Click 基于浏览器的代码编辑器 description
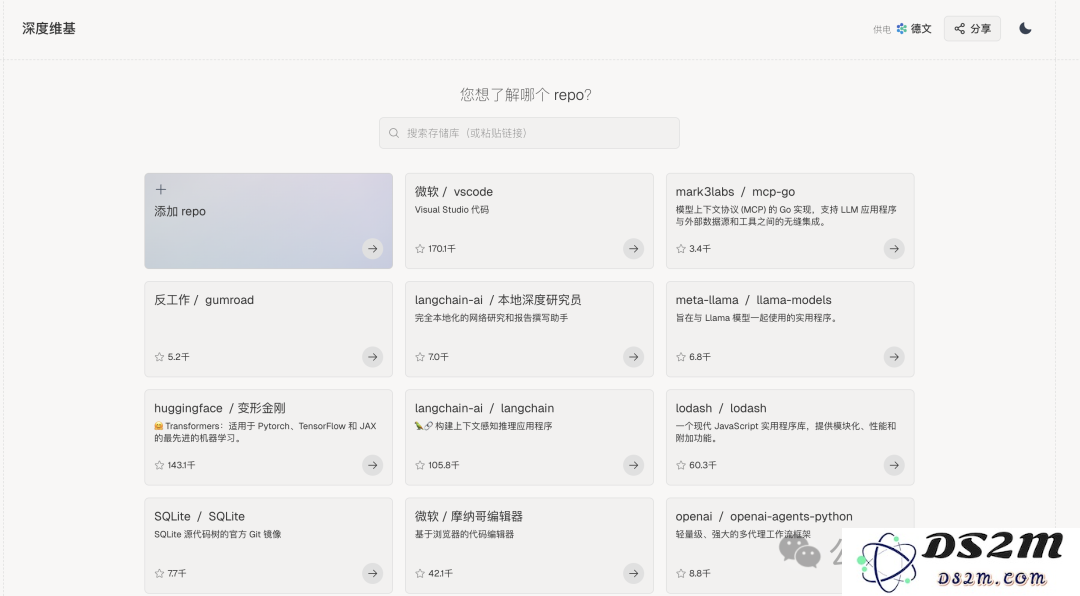1080x596 pixels. coord(464,534)
